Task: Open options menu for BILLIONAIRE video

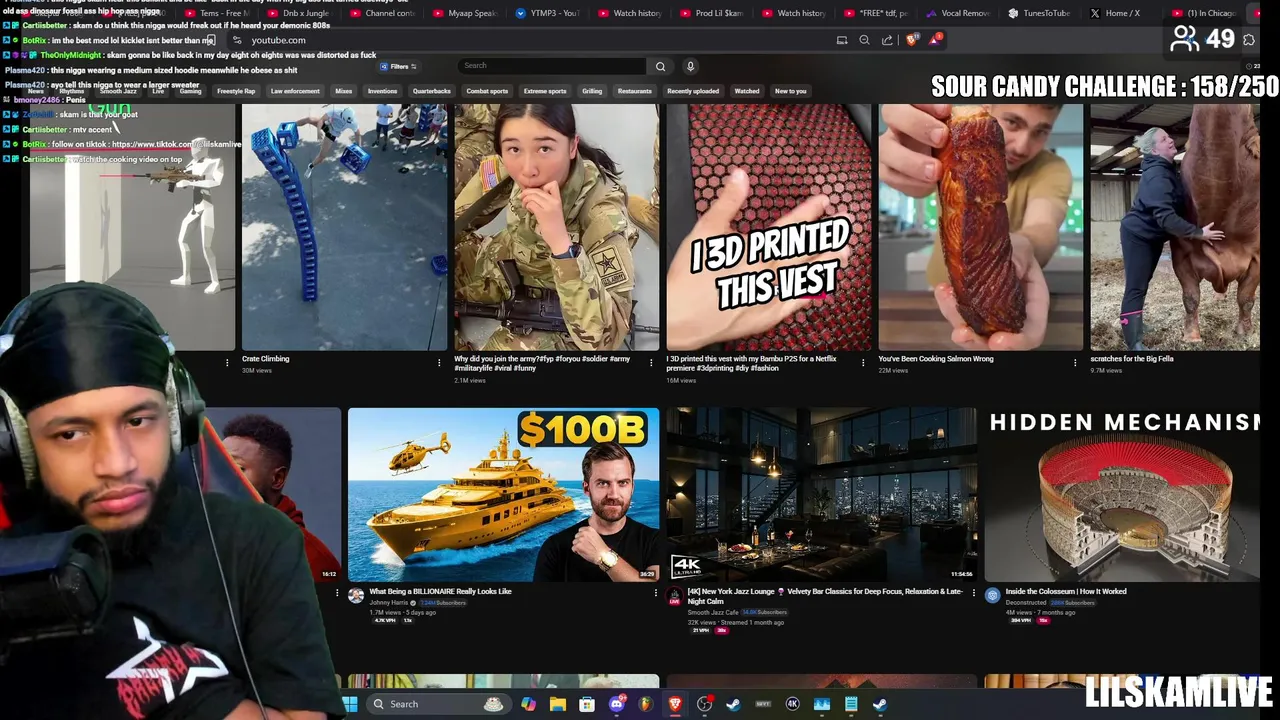Action: [655, 593]
